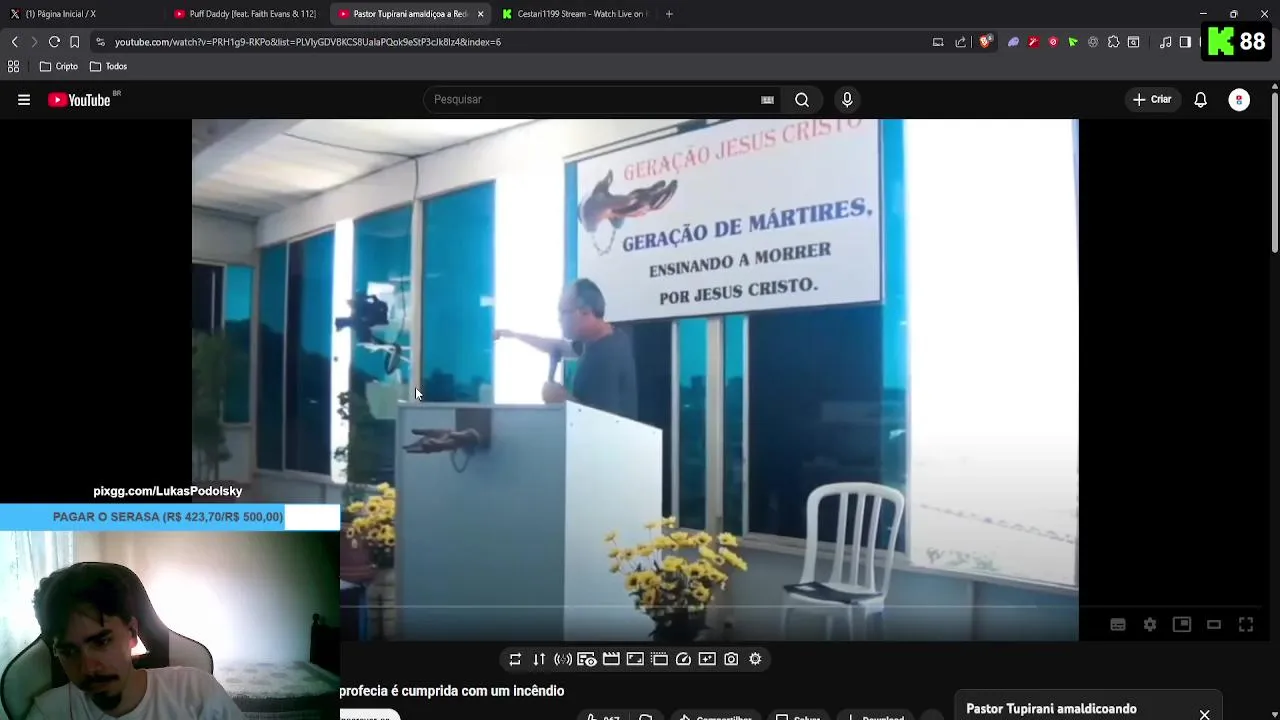Open the extensions puzzle menu
Image resolution: width=1280 pixels, height=720 pixels.
1113,42
